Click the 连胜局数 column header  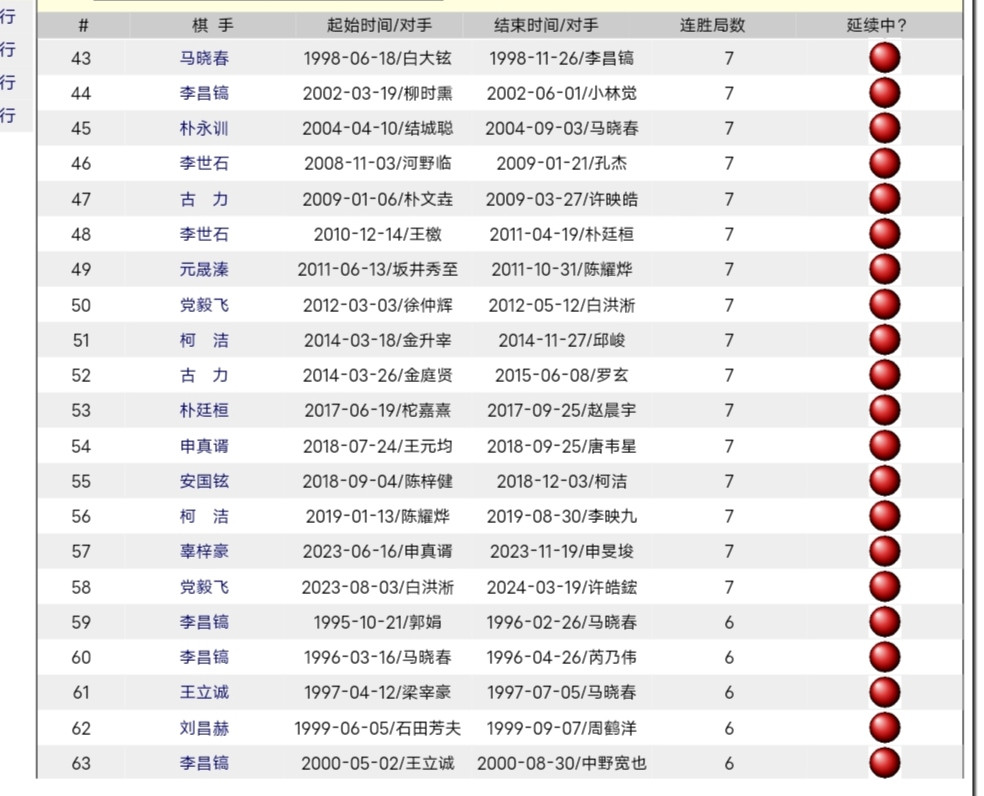[712, 25]
